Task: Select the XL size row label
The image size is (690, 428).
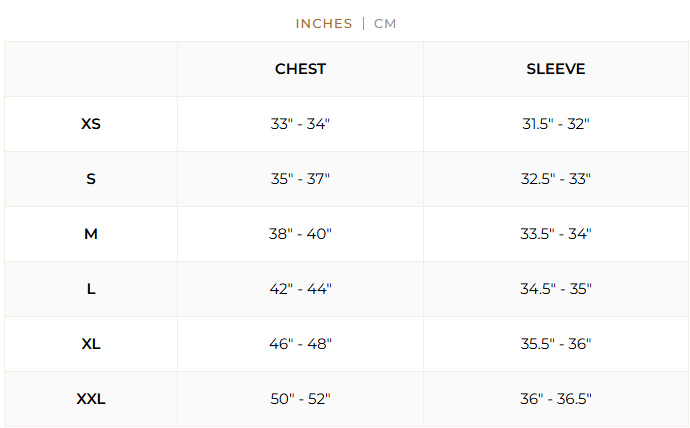Action: click(x=91, y=344)
